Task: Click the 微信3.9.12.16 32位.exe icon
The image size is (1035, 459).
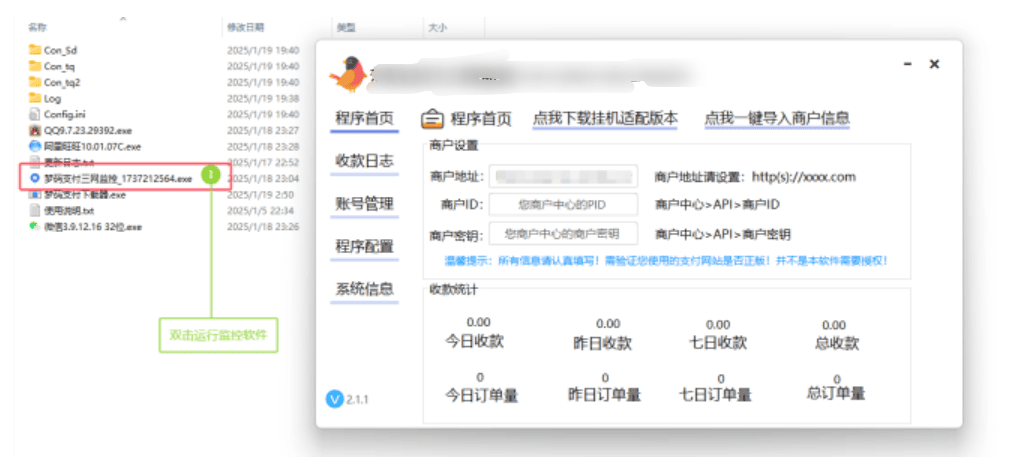Action: (x=35, y=227)
